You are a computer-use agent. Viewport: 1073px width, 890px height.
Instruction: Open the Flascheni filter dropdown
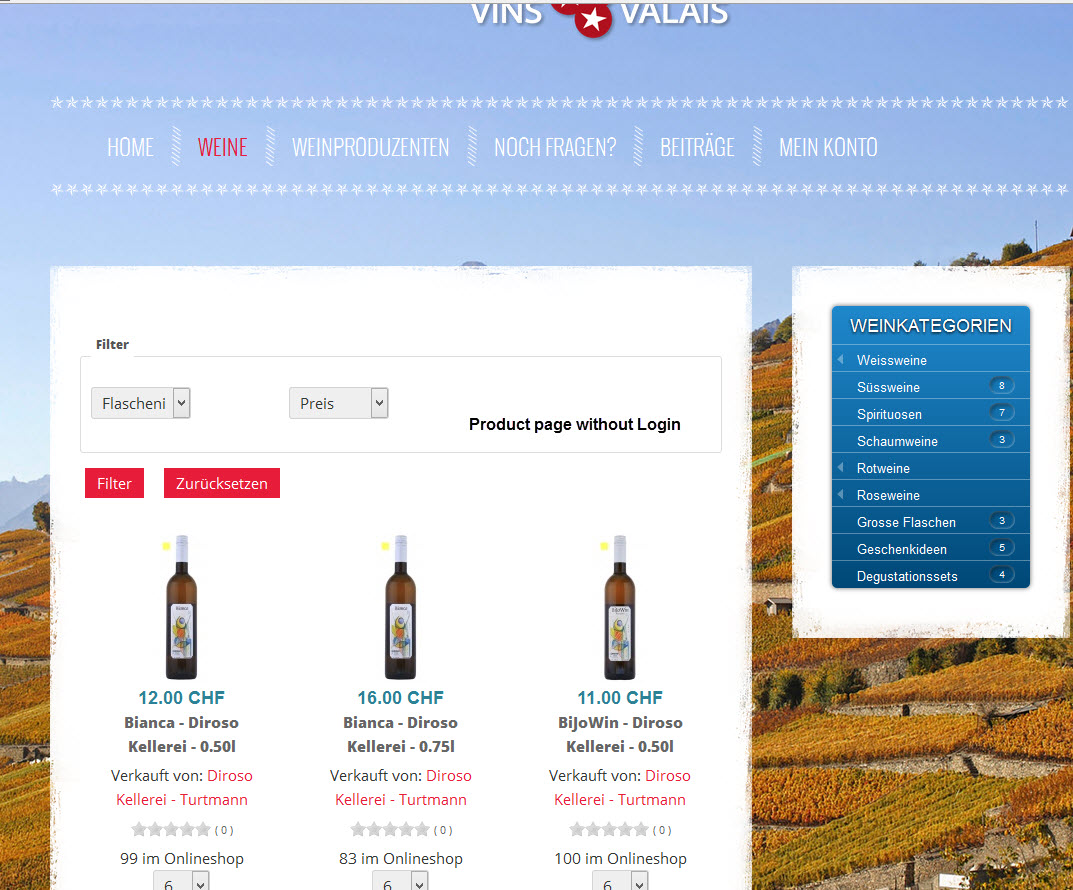140,403
